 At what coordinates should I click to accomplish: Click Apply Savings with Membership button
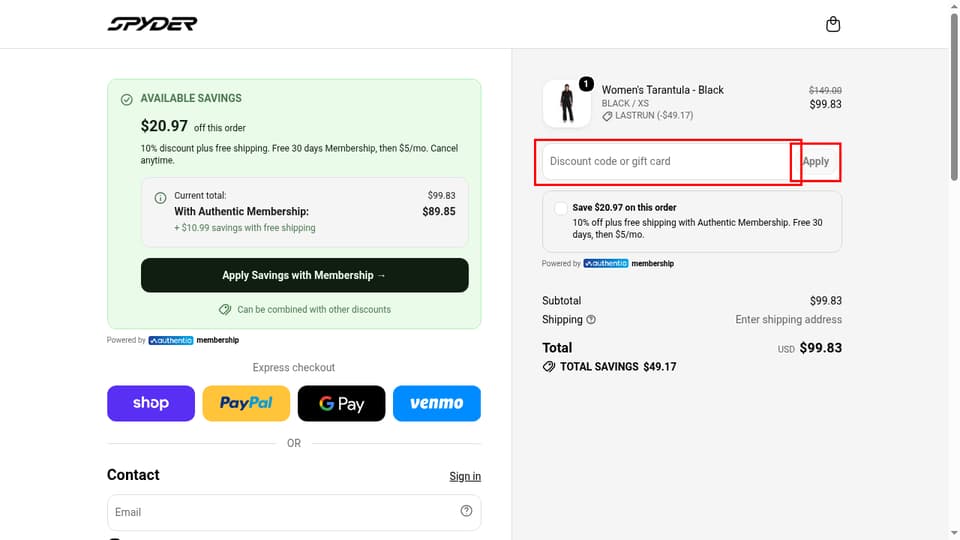(304, 275)
